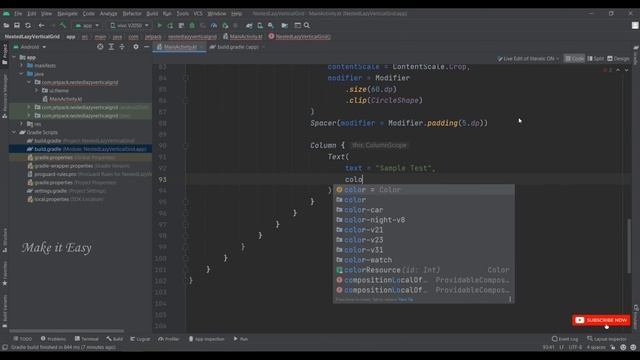Click the Save All toolbar icon

pyautogui.click(x=17, y=25)
